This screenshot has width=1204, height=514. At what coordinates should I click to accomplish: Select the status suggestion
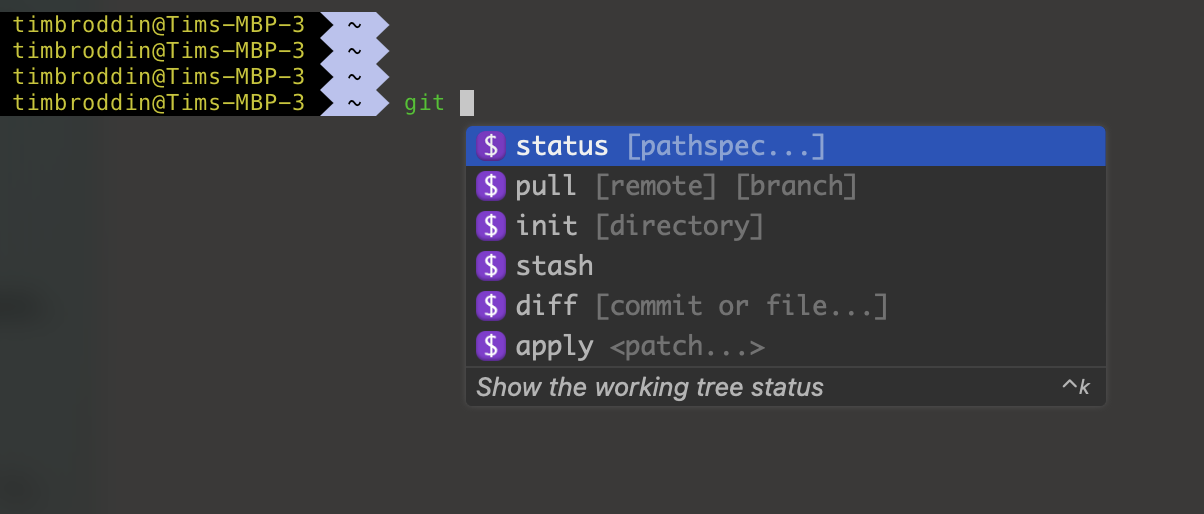562,146
